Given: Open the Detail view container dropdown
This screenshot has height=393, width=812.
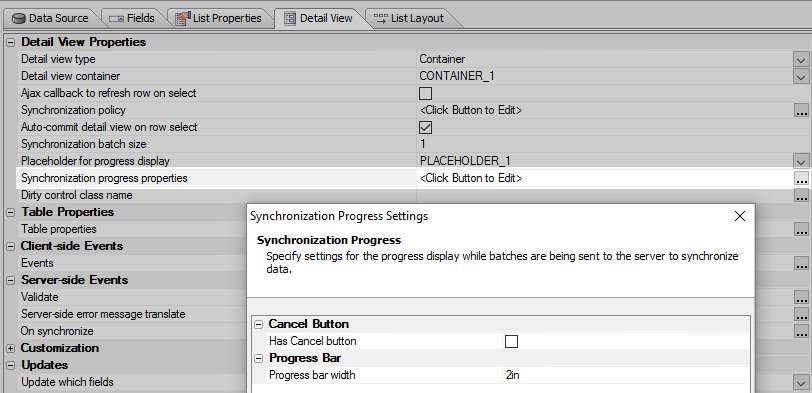Looking at the screenshot, I should 801,77.
